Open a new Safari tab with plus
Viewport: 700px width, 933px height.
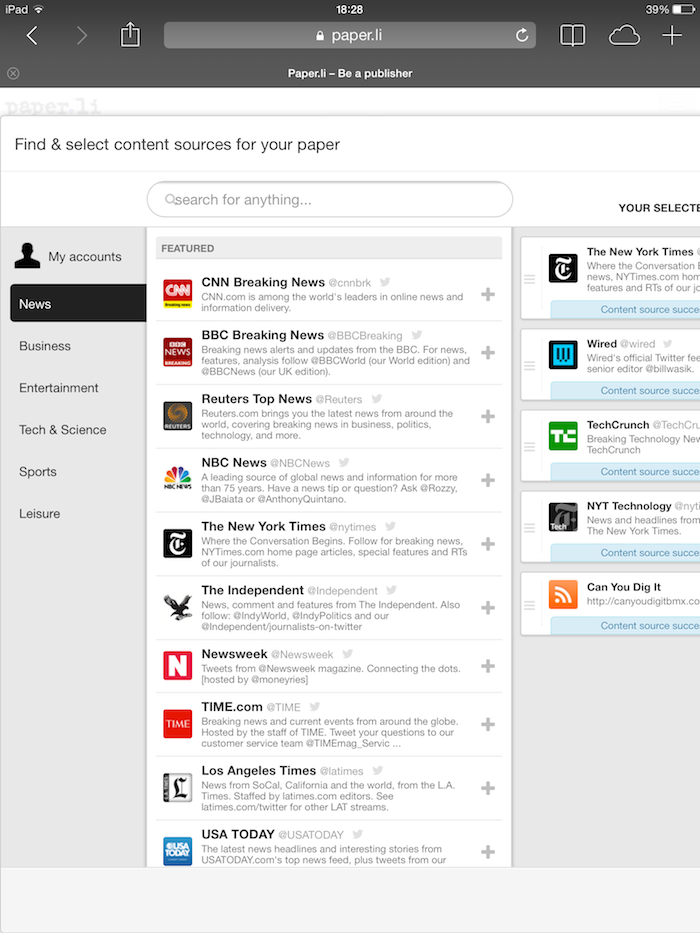click(x=672, y=36)
